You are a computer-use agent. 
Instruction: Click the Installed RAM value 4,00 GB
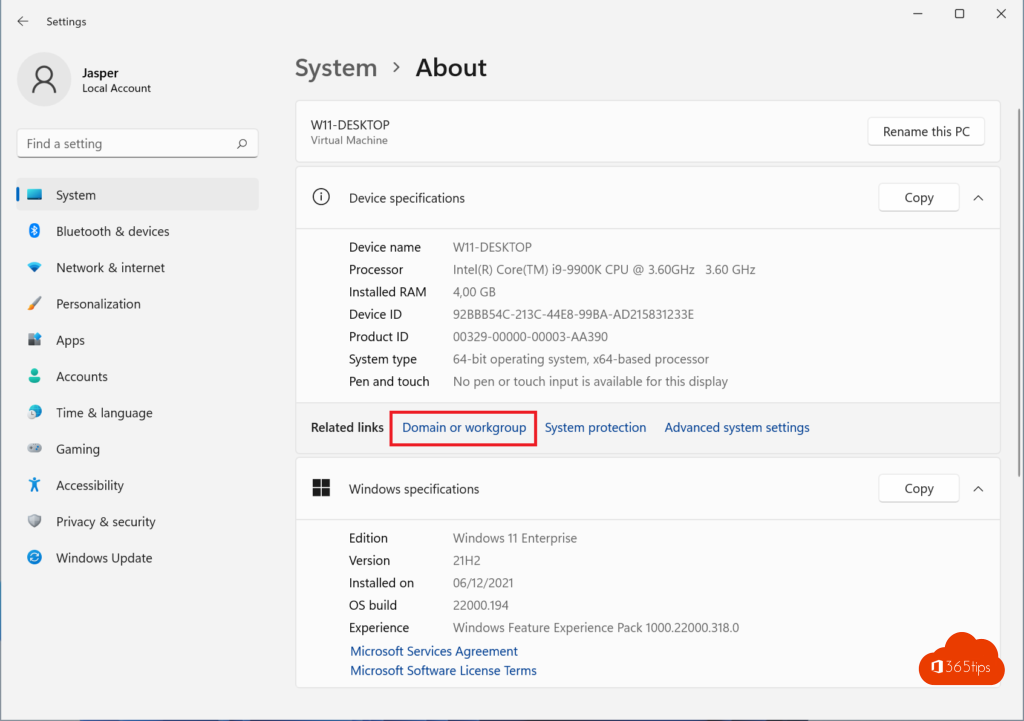474,292
